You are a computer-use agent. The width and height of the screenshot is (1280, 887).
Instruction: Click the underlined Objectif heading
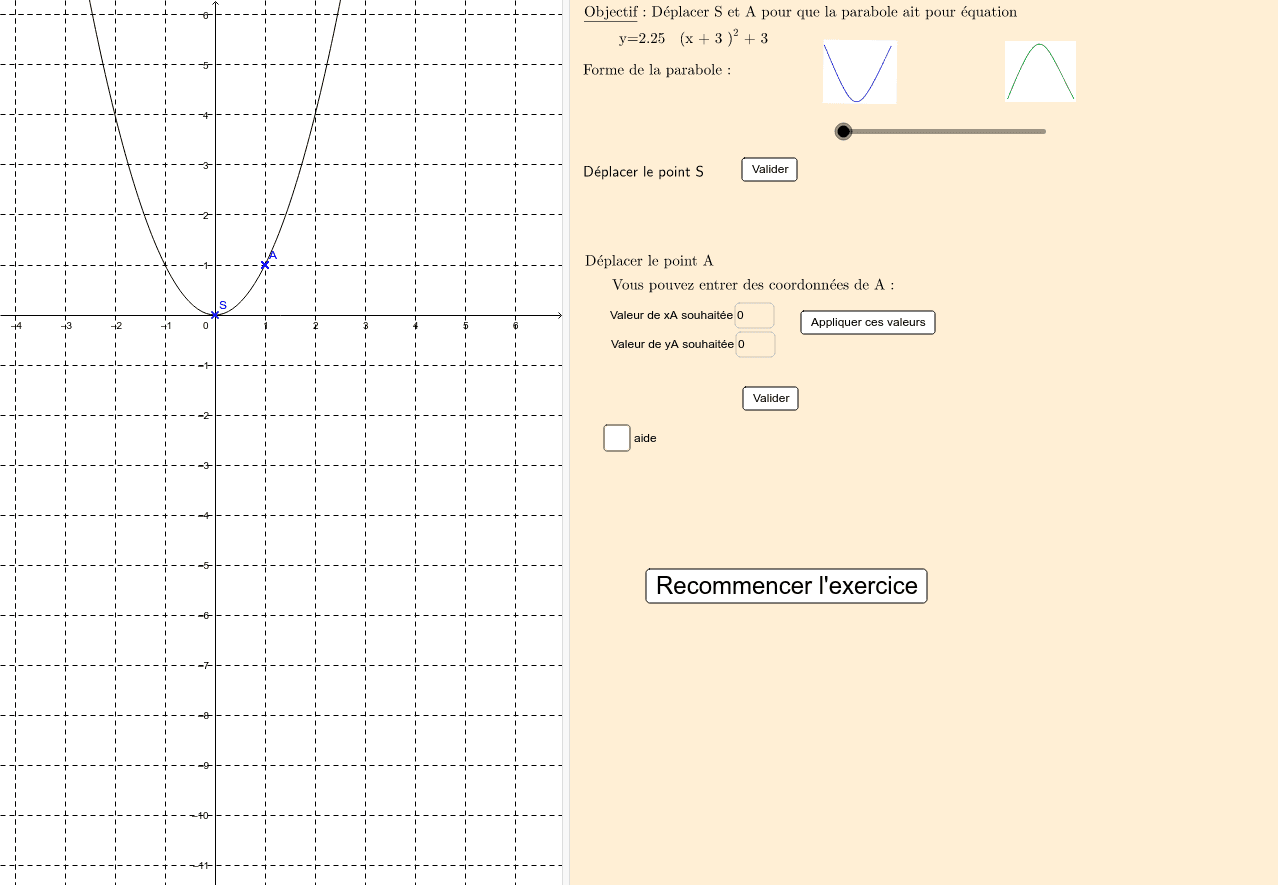pyautogui.click(x=610, y=12)
